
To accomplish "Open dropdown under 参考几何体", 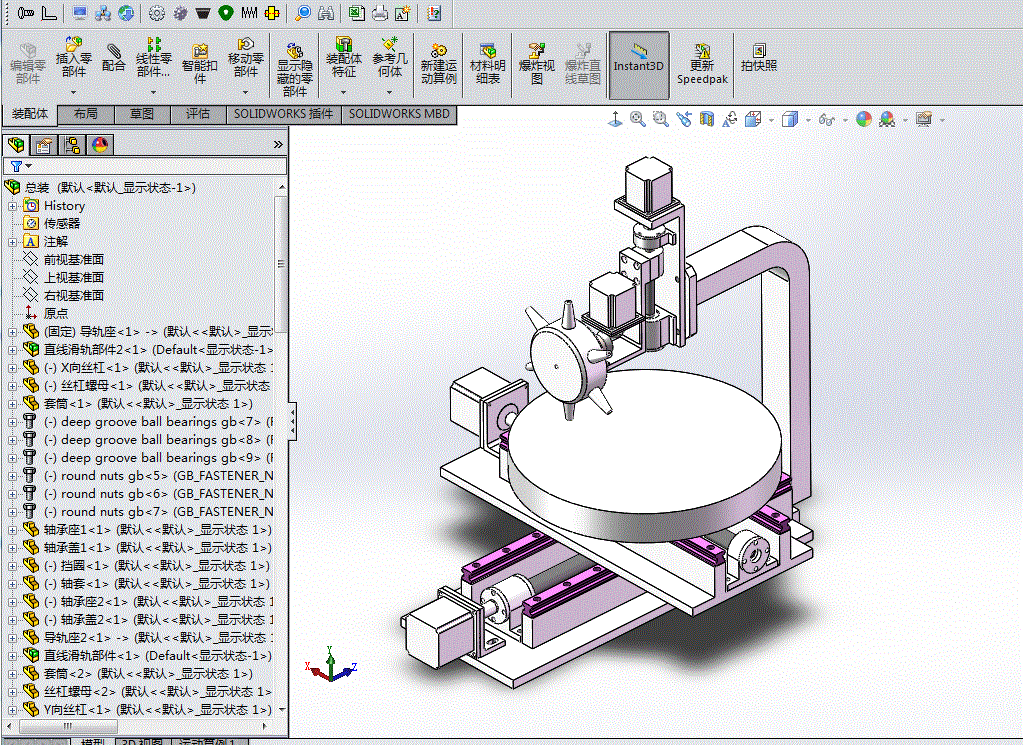I will pyautogui.click(x=390, y=92).
